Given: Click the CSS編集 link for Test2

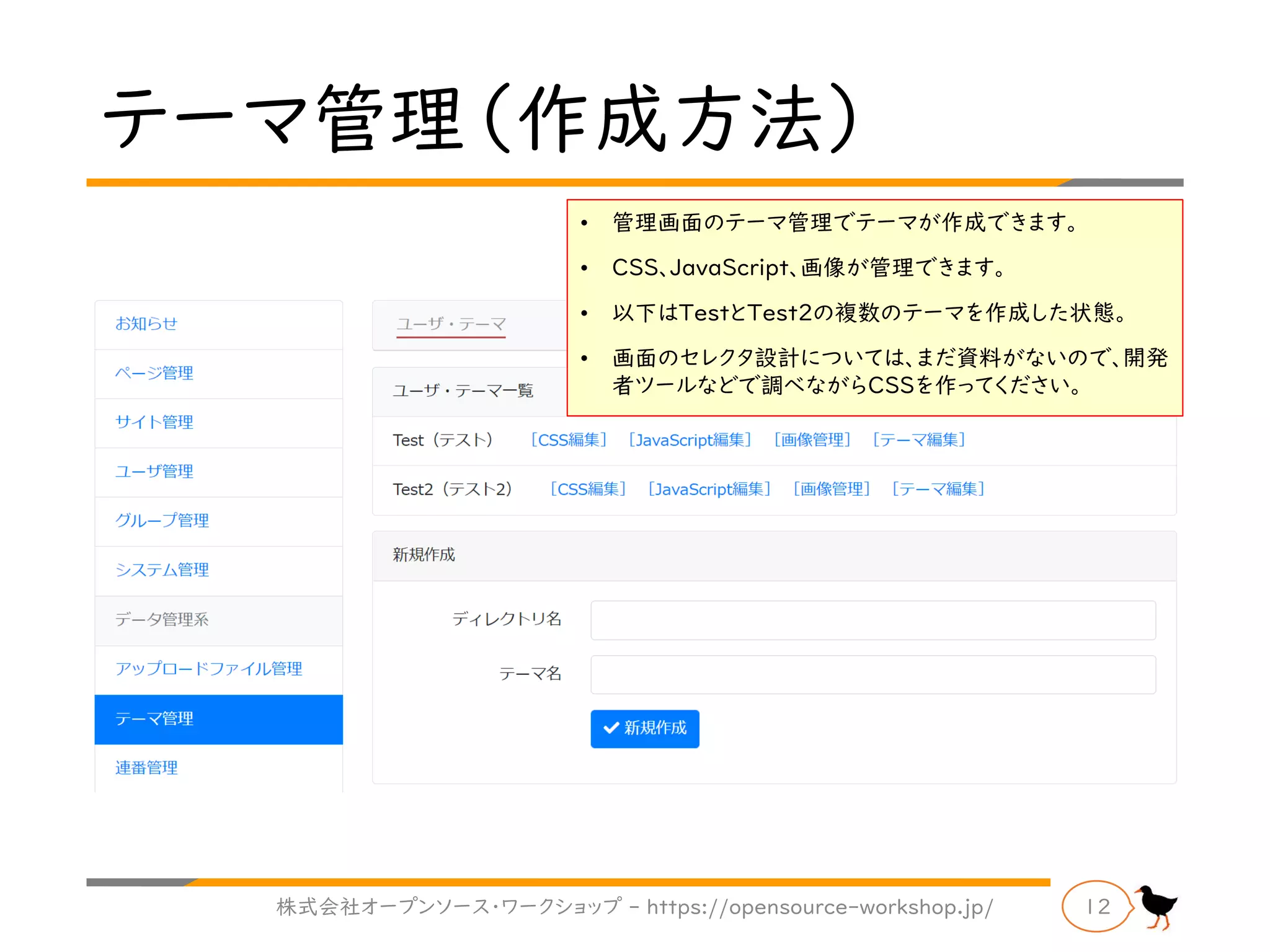Looking at the screenshot, I should click(588, 490).
